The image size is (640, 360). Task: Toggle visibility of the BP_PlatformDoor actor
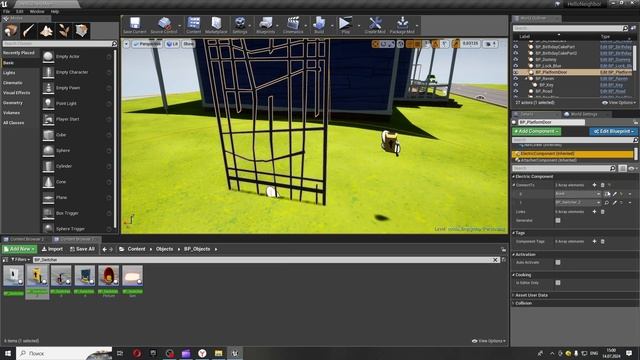click(x=516, y=72)
